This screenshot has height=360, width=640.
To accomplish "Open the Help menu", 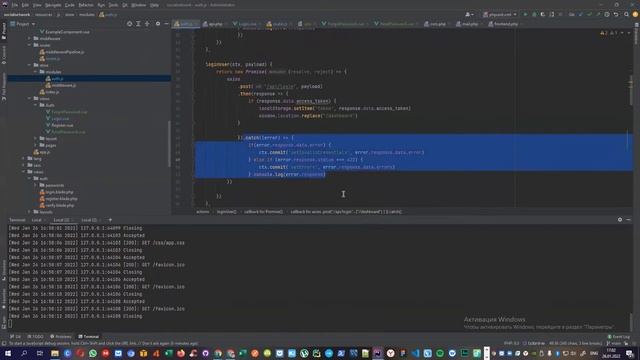I will [x=154, y=5].
